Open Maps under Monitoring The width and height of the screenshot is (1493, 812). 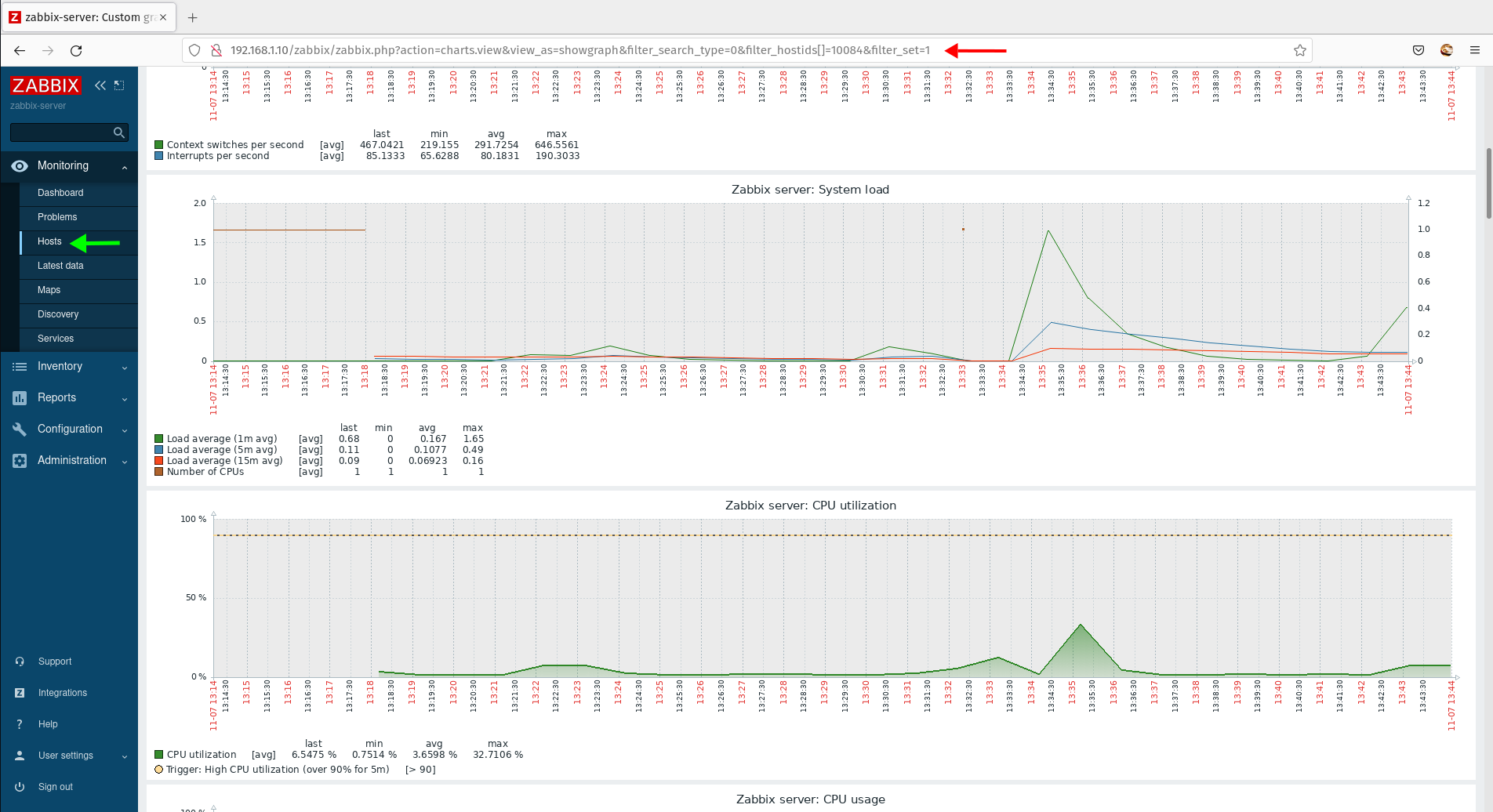pyautogui.click(x=49, y=290)
